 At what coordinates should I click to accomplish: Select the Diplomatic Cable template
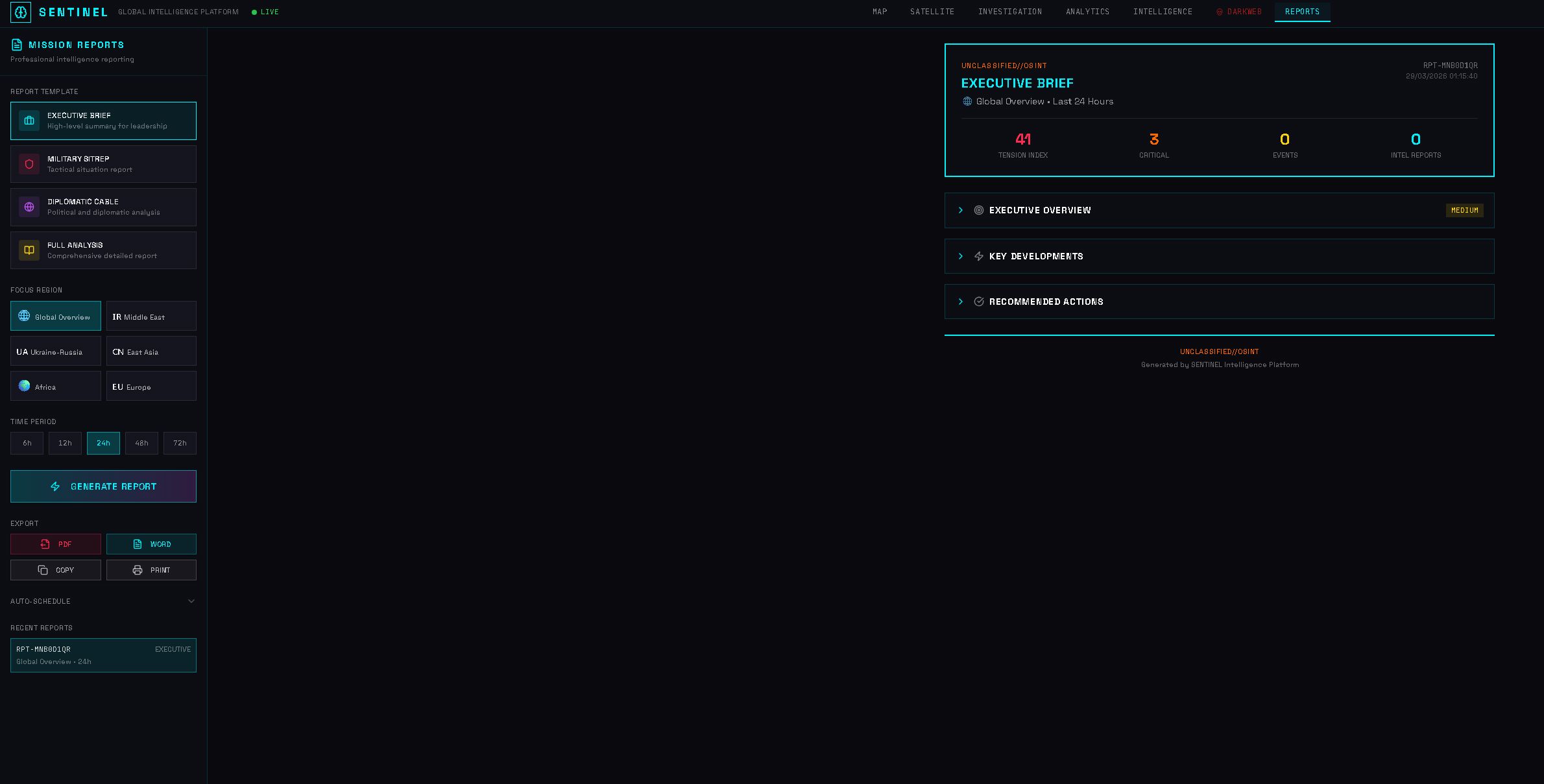tap(103, 207)
